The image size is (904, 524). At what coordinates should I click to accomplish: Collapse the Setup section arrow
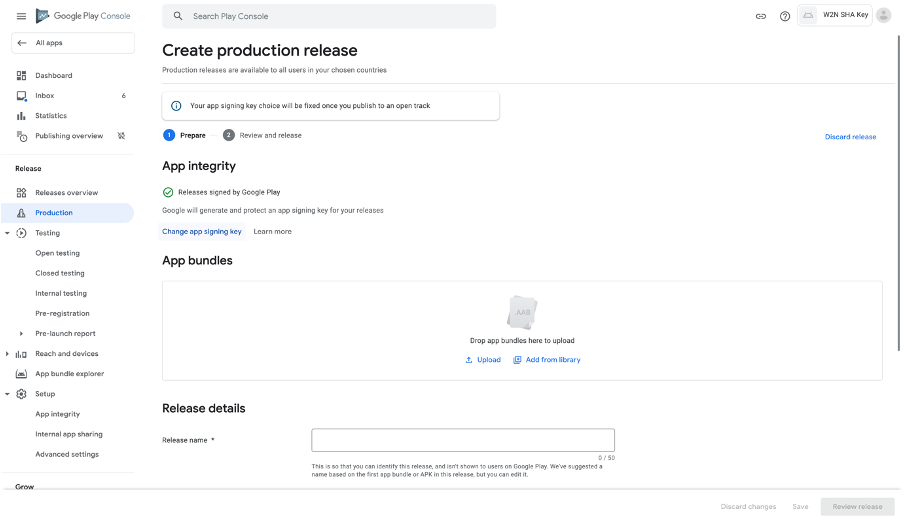pyautogui.click(x=8, y=394)
